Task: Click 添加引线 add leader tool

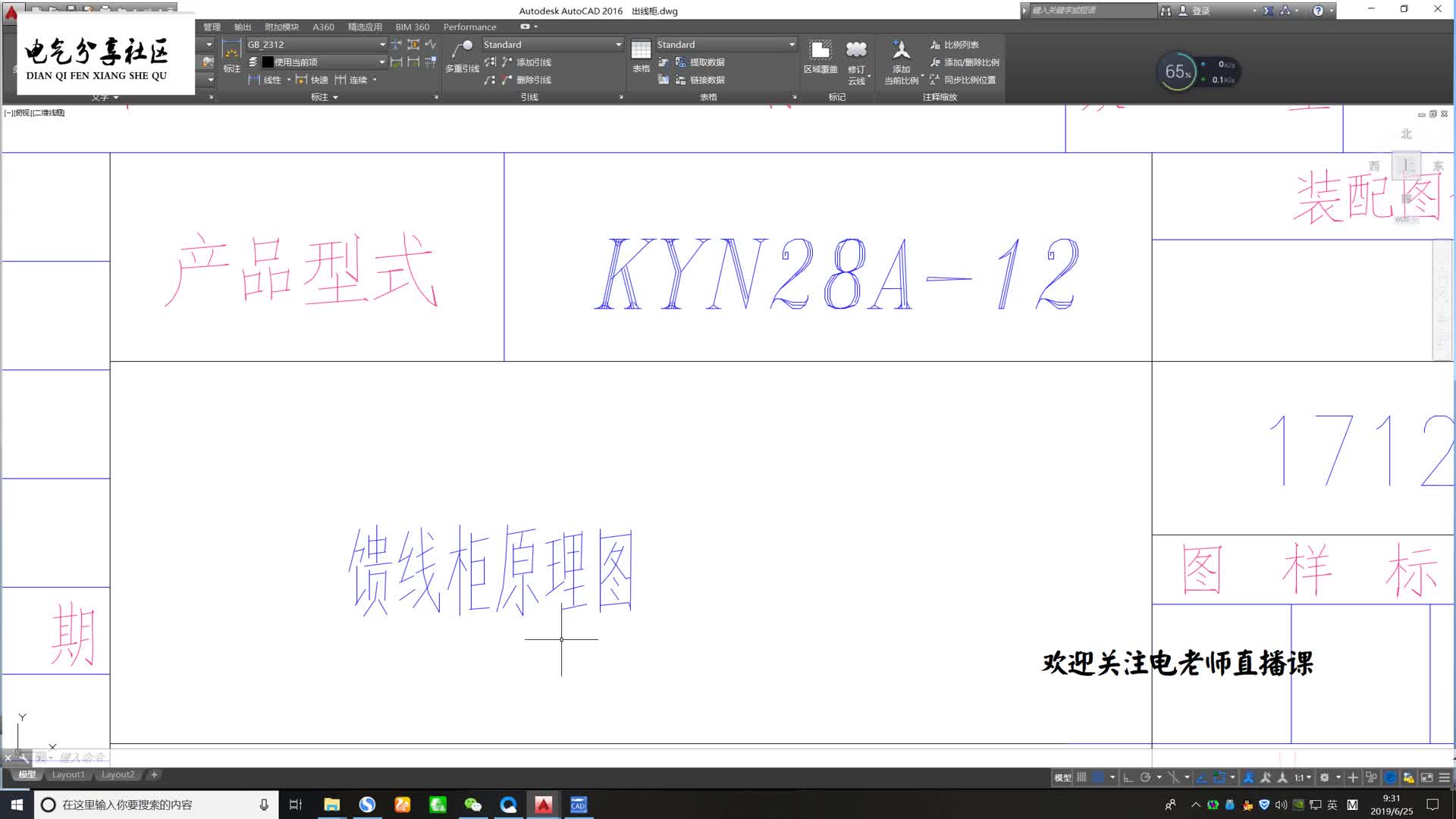Action: tap(526, 62)
